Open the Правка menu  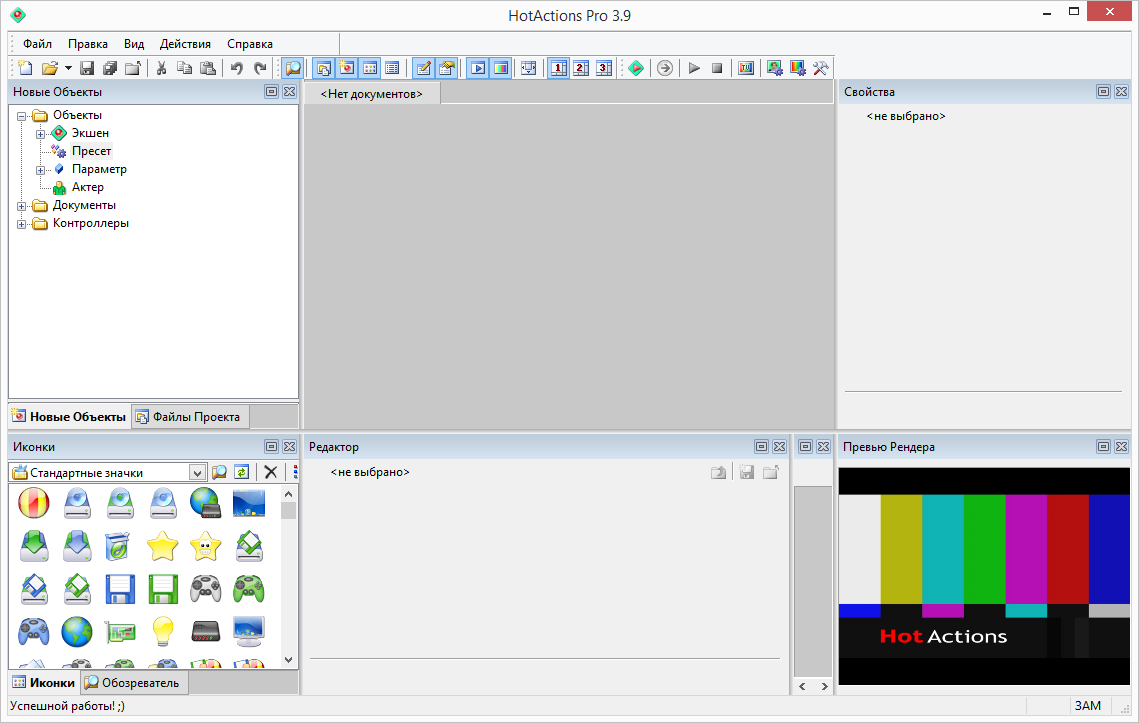[x=88, y=44]
